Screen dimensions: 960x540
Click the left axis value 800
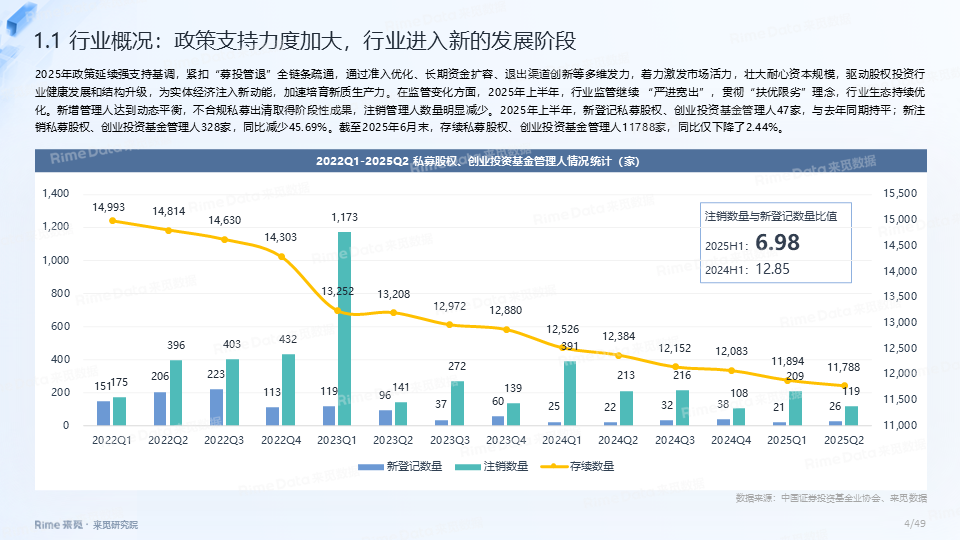point(61,293)
